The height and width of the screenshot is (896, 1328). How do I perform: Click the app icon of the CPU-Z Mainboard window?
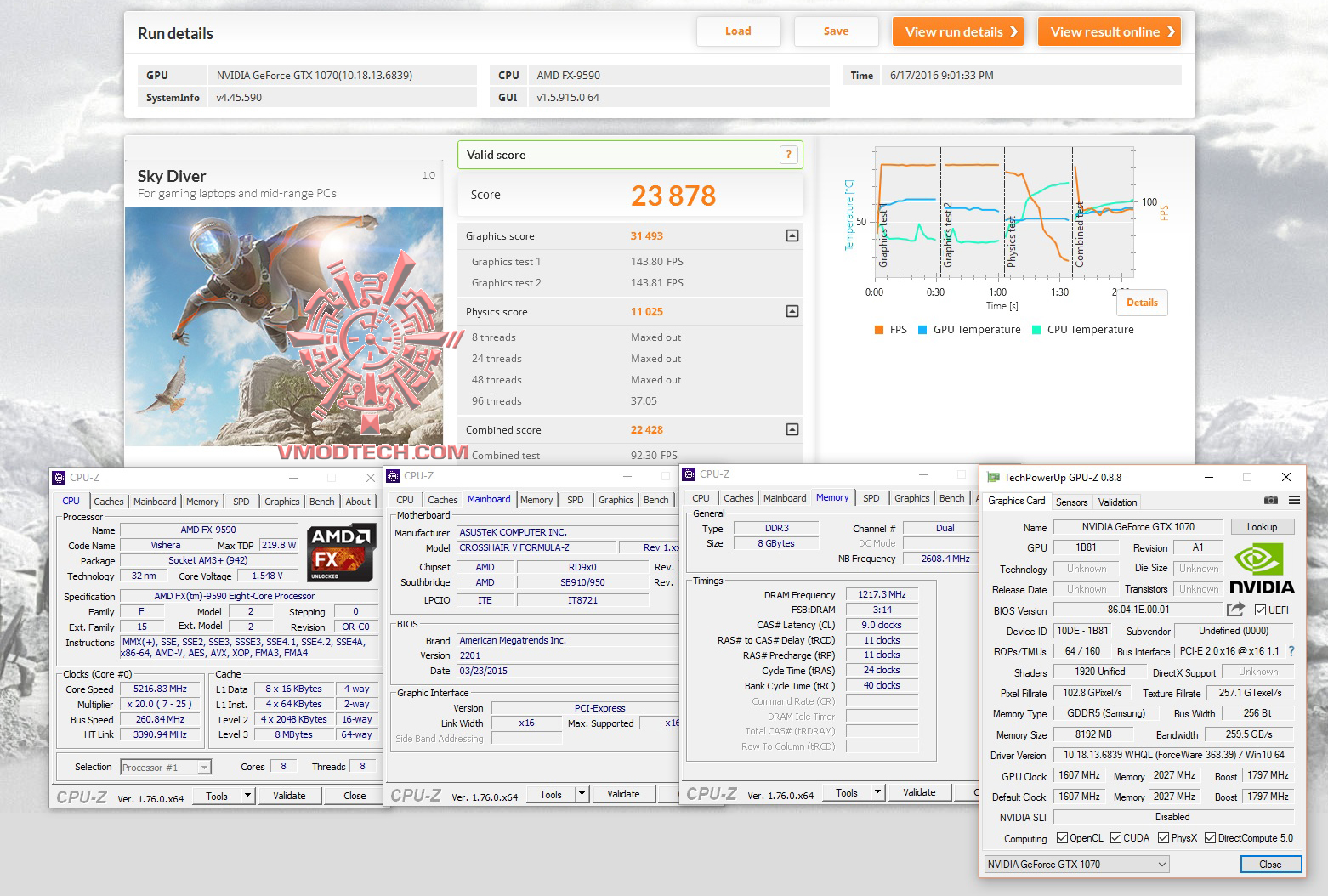click(x=393, y=476)
